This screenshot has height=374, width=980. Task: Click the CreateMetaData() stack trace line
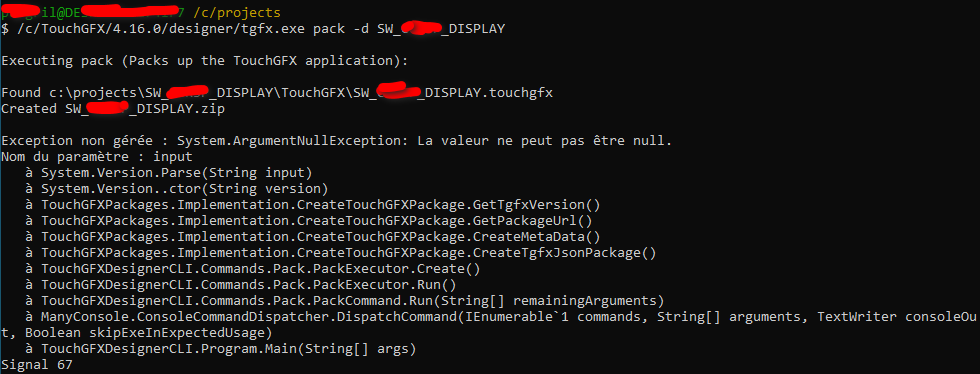313,237
